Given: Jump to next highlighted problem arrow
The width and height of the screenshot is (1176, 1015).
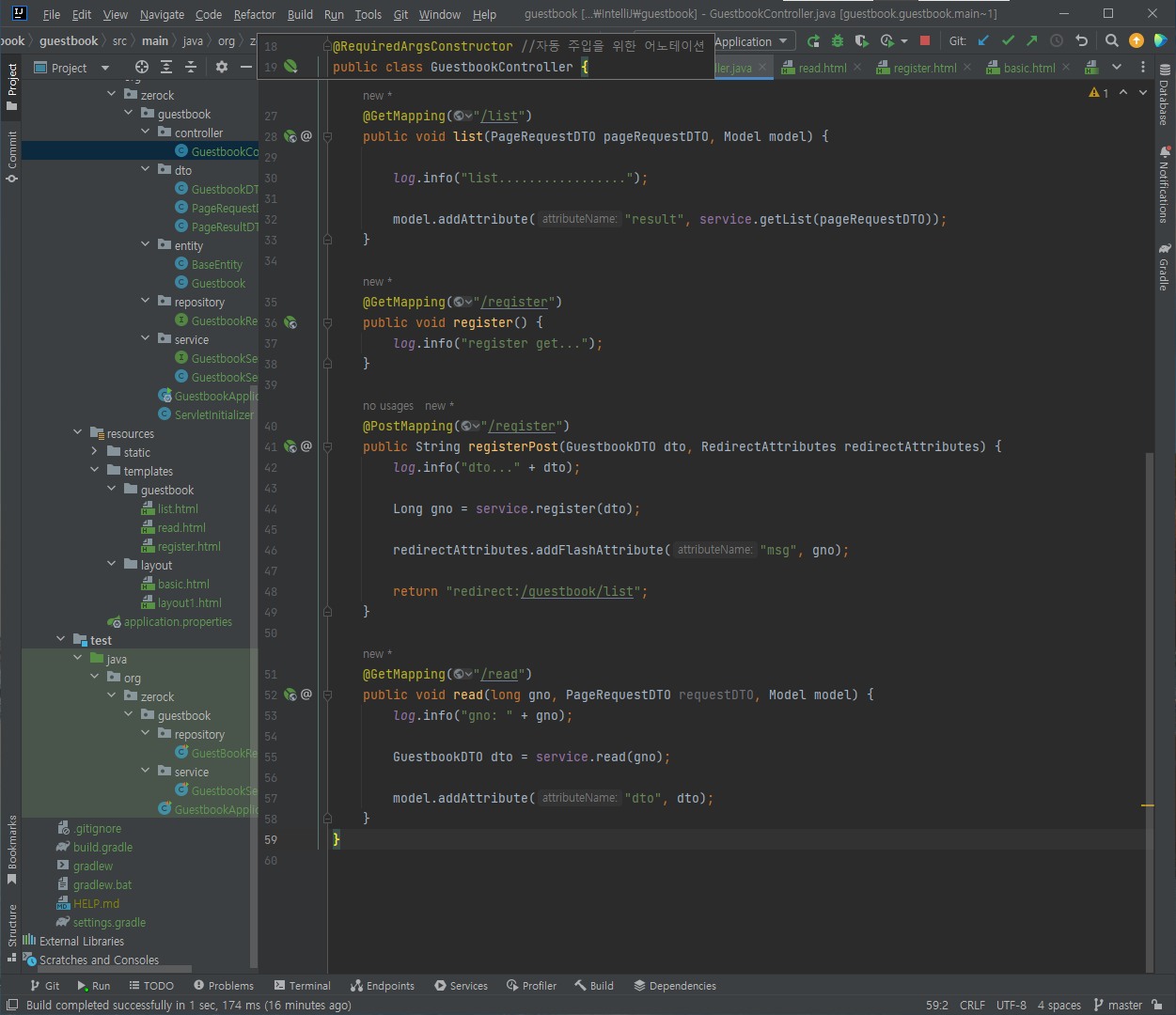Looking at the screenshot, I should [x=1143, y=92].
